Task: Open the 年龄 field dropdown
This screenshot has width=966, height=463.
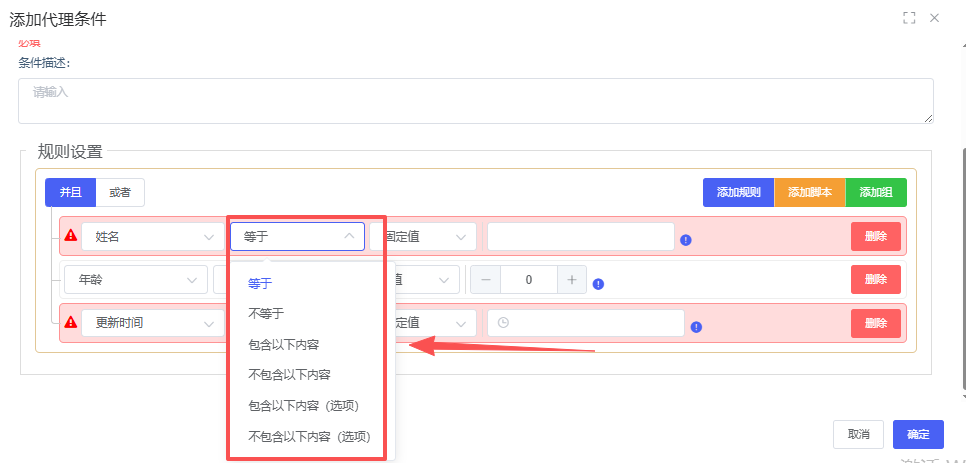Action: click(x=136, y=280)
